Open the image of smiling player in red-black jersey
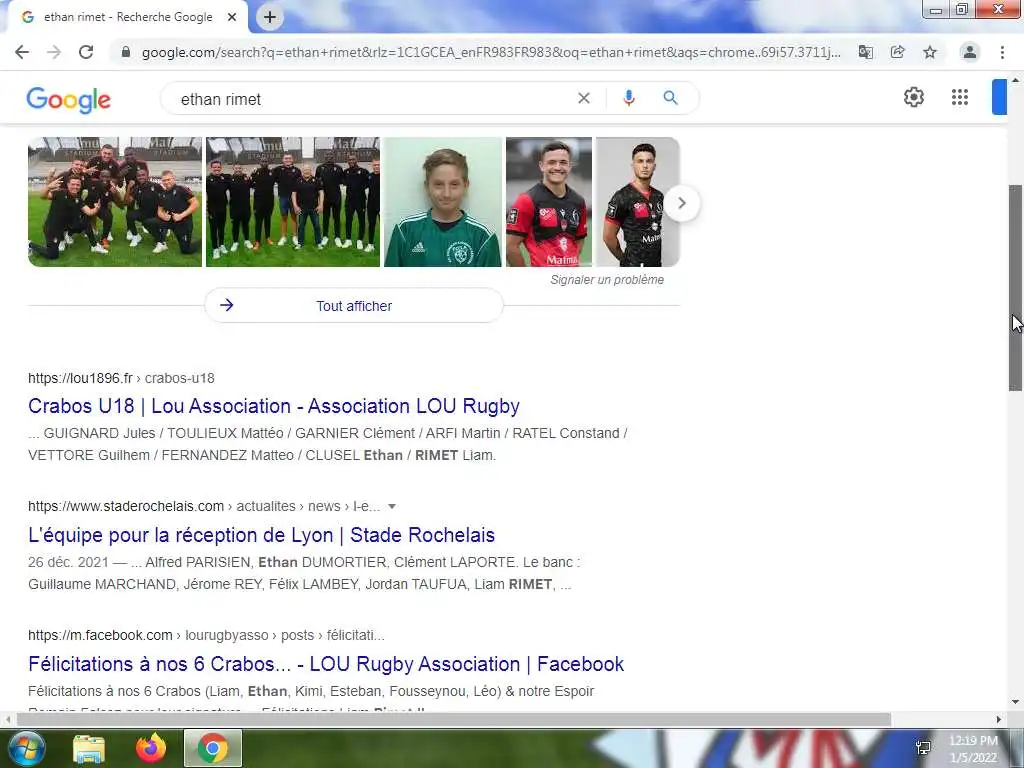The width and height of the screenshot is (1024, 768). [549, 202]
